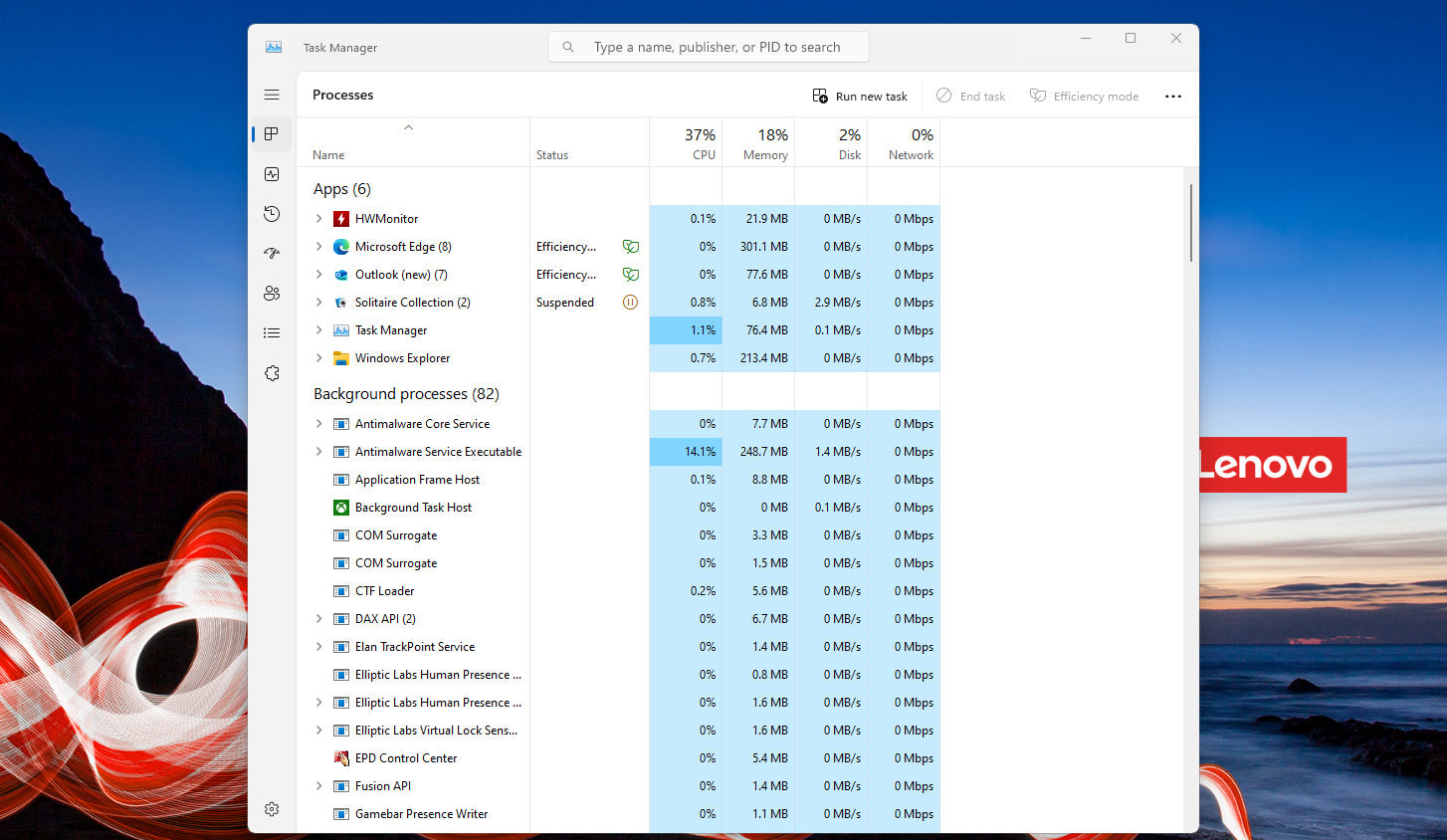Open the hamburger navigation menu

tap(272, 95)
